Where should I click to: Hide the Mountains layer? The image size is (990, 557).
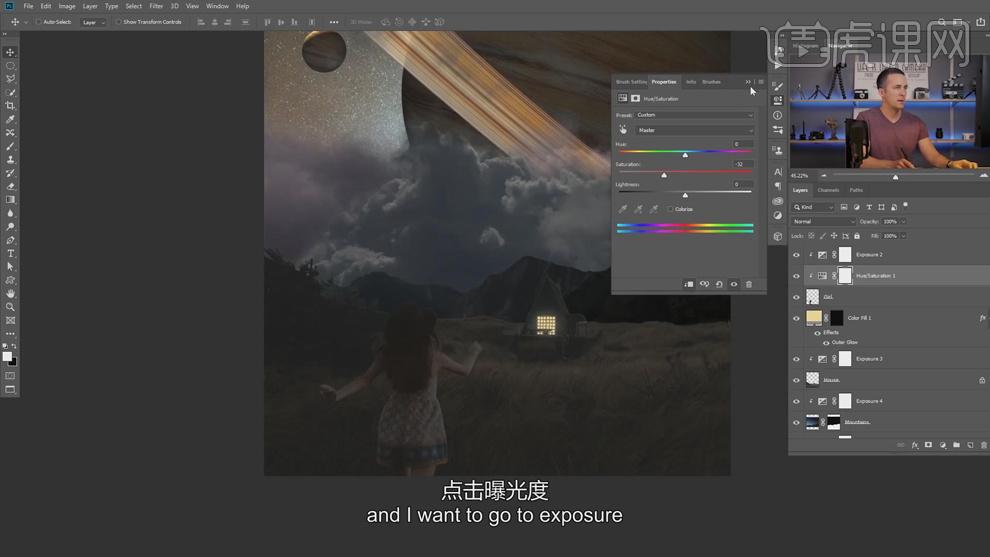coord(796,422)
